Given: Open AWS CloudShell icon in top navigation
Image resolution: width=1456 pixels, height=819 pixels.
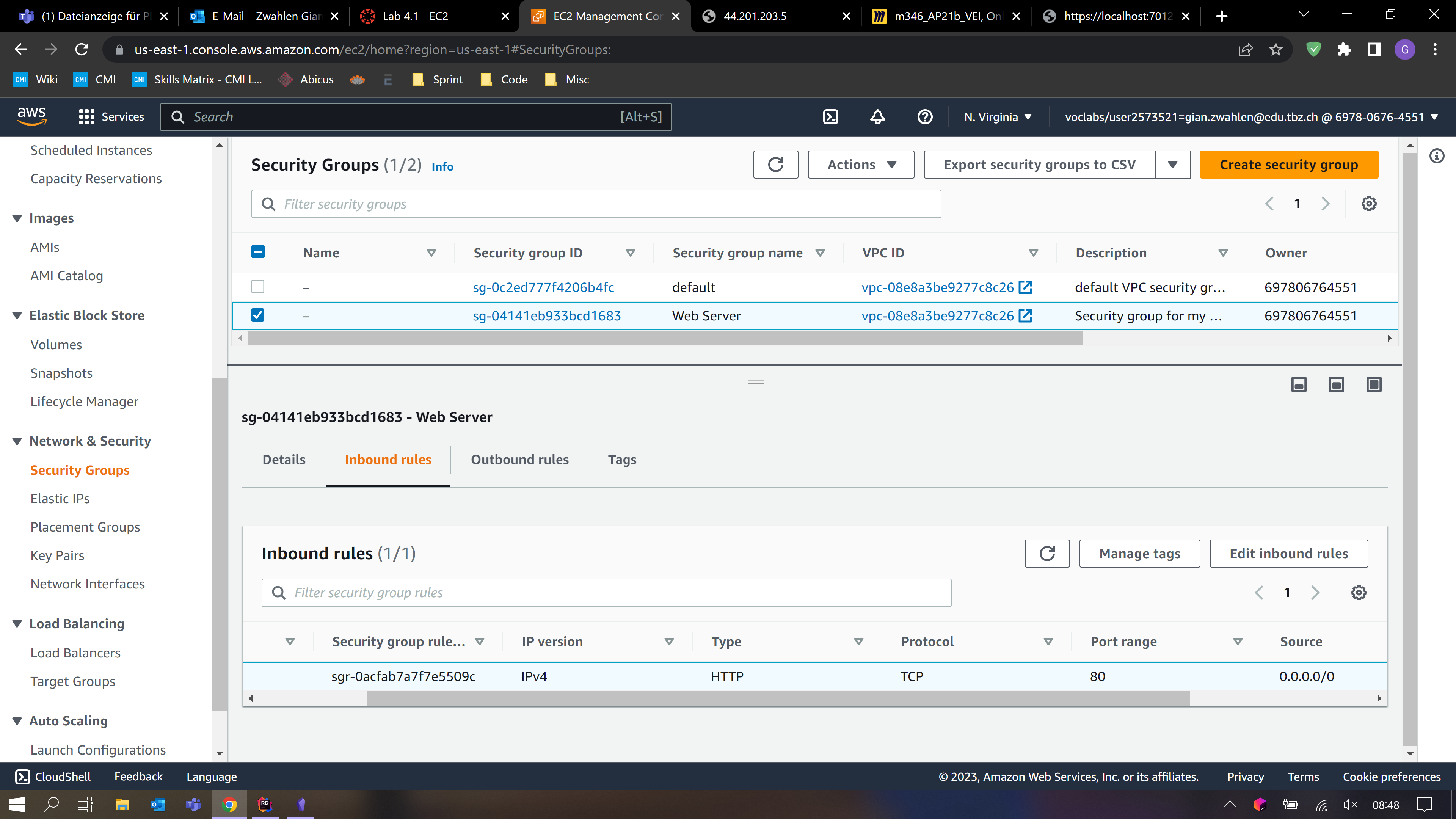Looking at the screenshot, I should [x=830, y=117].
